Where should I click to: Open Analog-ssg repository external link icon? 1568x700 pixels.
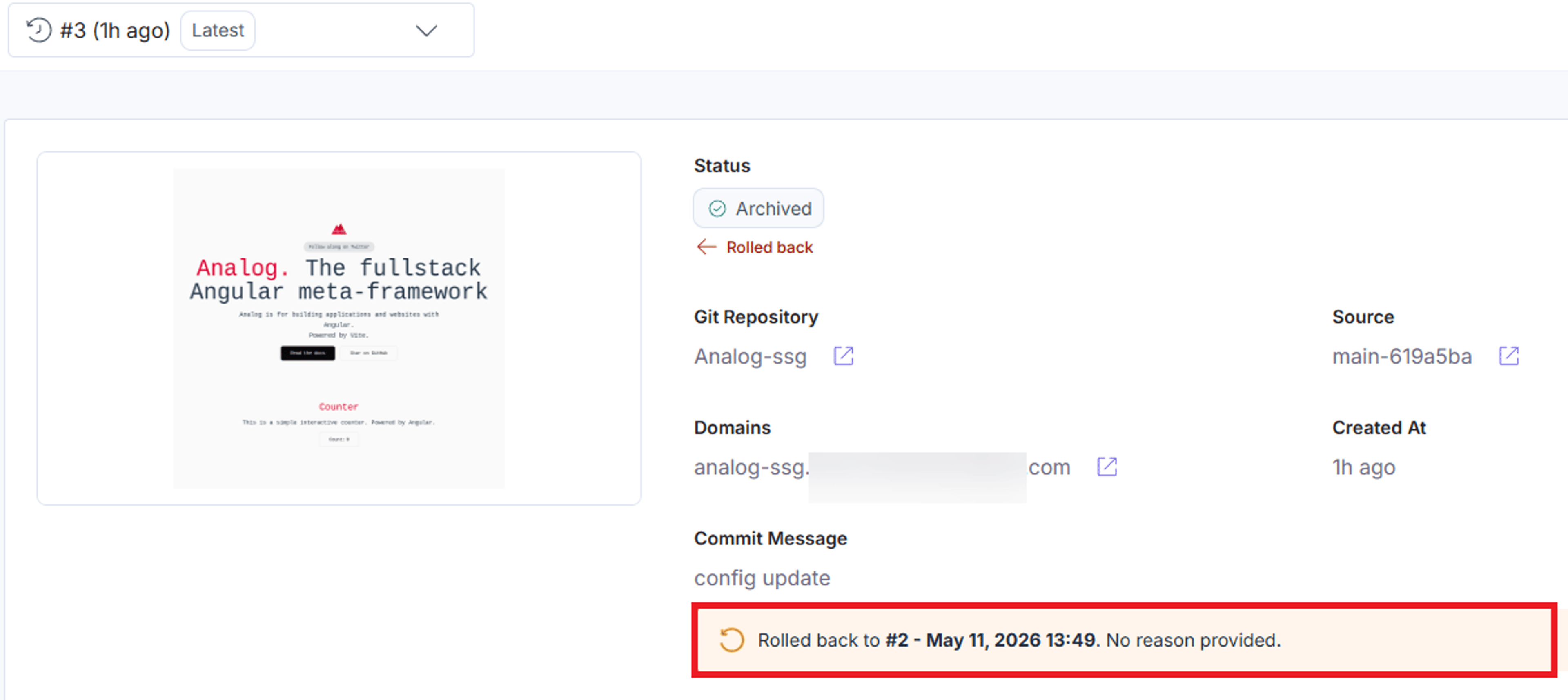click(843, 356)
